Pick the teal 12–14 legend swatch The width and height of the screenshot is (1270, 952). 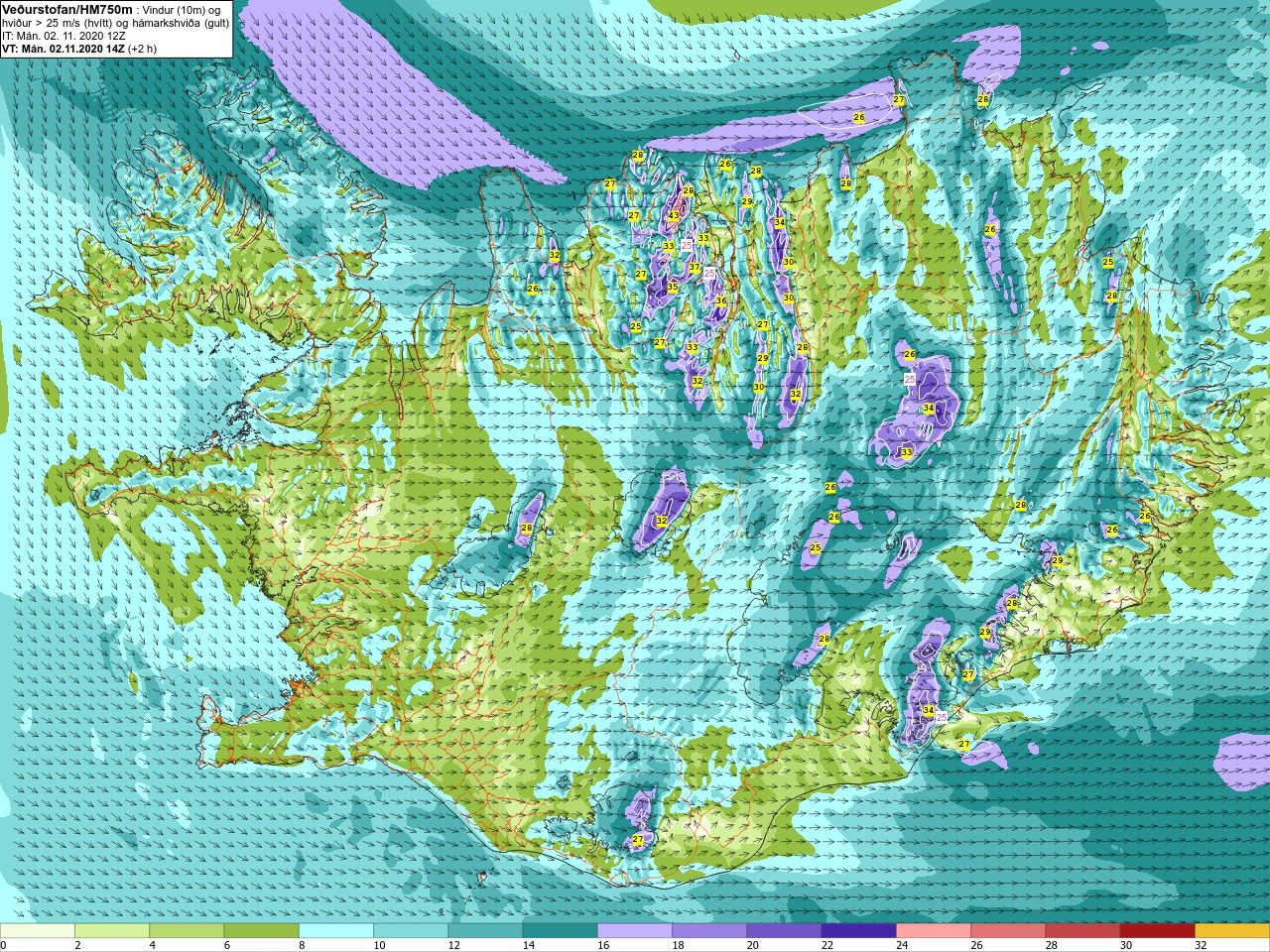coord(485,931)
